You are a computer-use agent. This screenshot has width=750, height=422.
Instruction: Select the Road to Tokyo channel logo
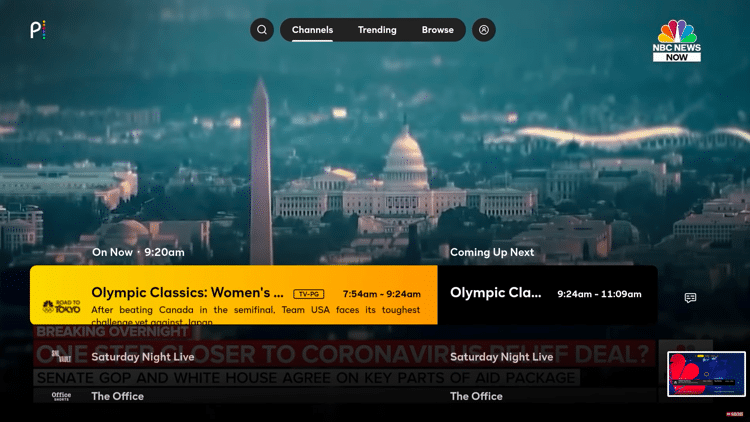pyautogui.click(x=61, y=306)
